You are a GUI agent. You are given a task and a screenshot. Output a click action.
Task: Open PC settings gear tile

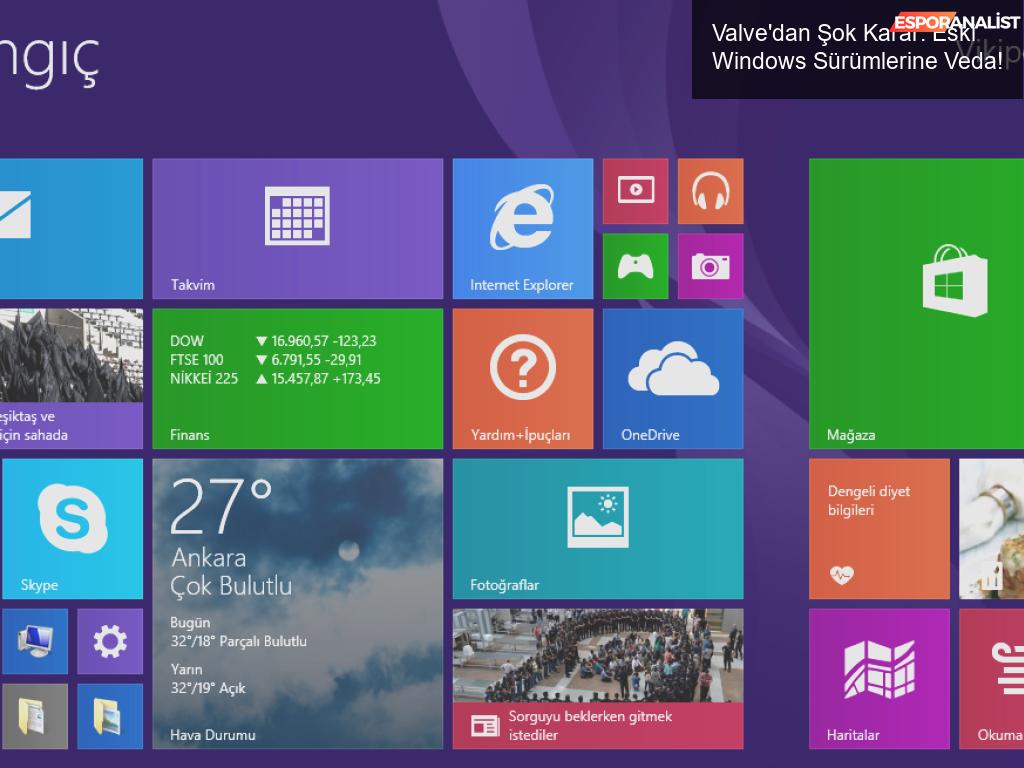110,641
